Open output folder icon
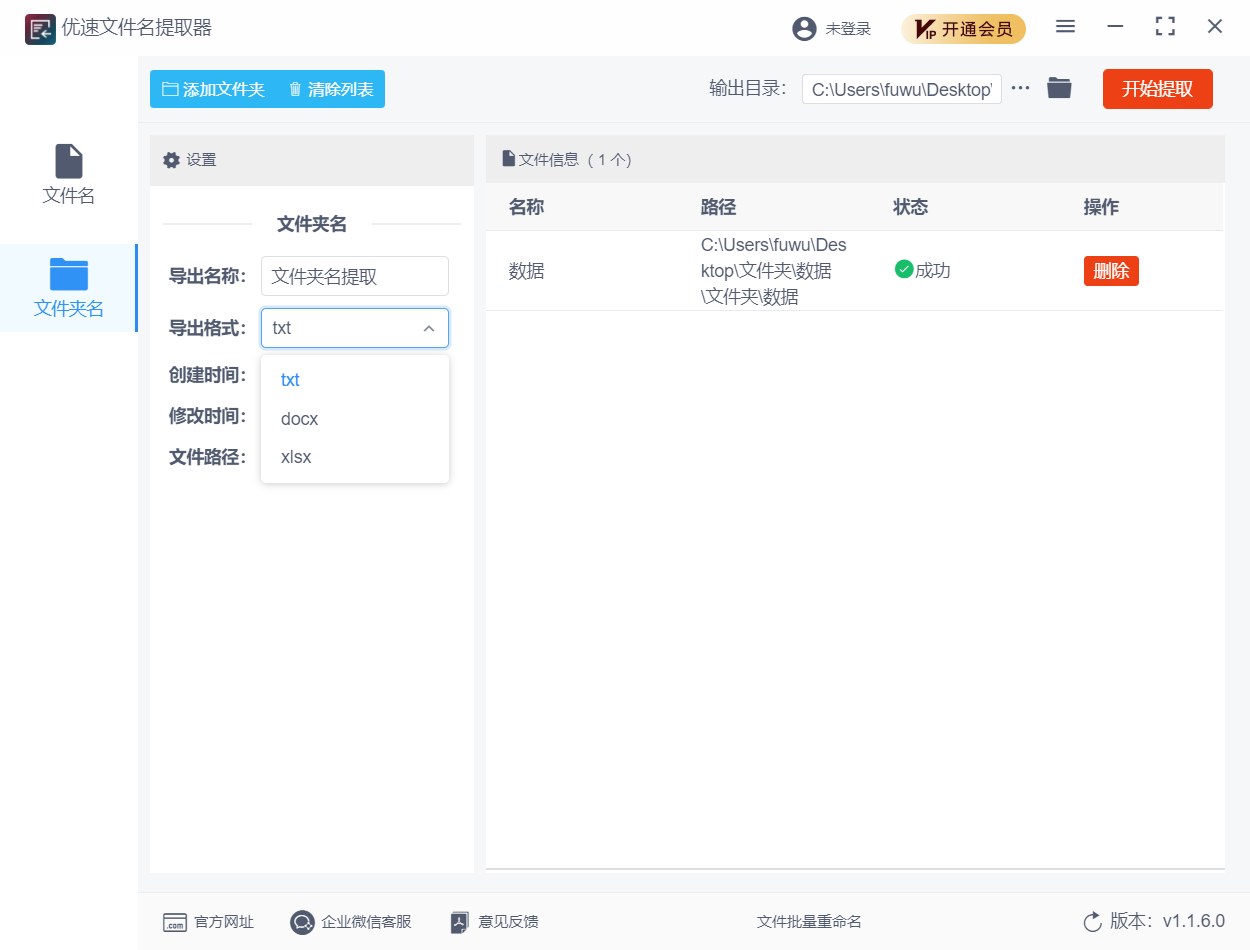The image size is (1250, 950). click(x=1059, y=88)
